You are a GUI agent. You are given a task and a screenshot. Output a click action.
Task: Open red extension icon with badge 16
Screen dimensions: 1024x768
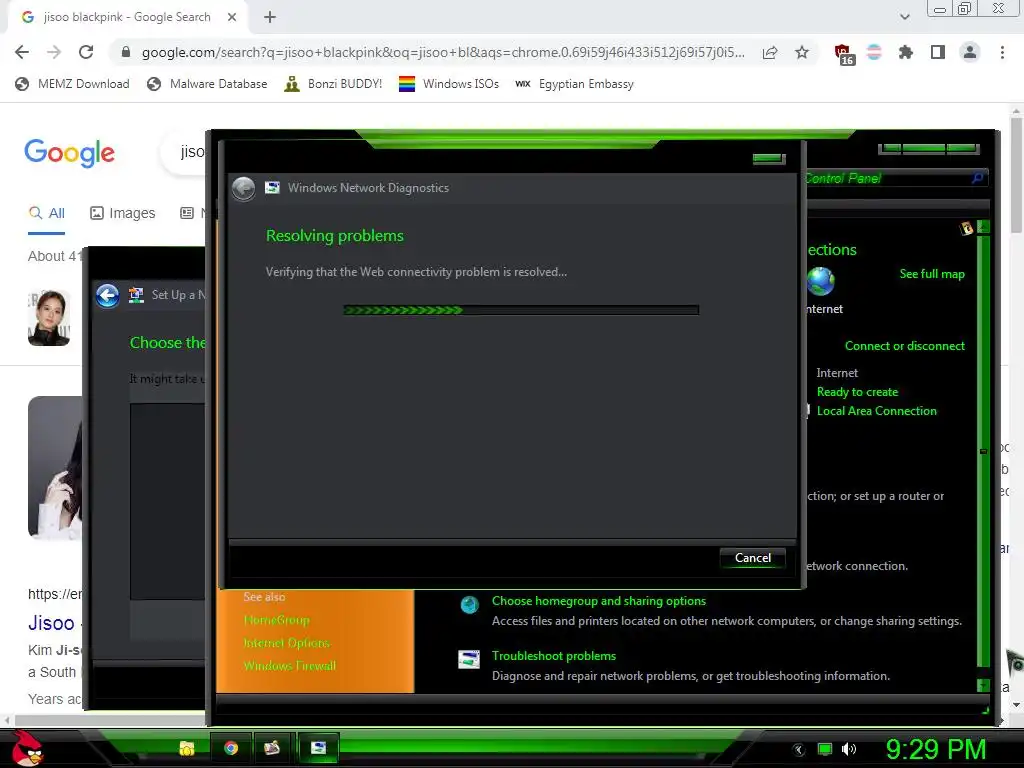(844, 54)
